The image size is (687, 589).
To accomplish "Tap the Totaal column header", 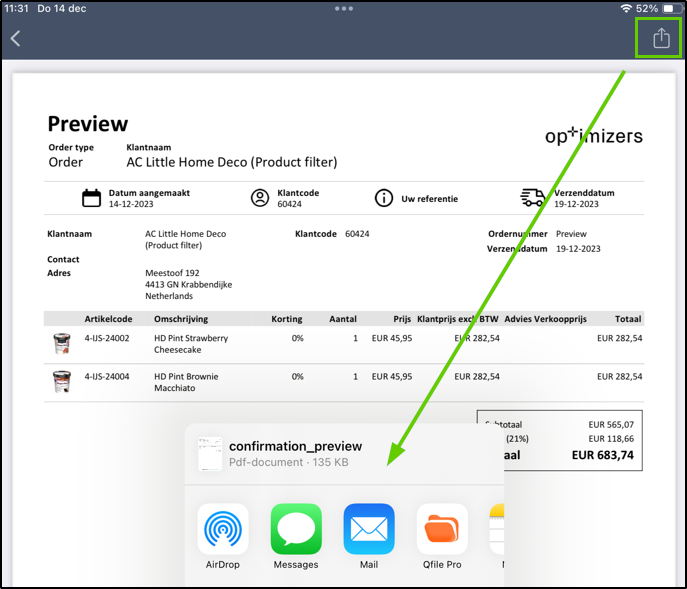I will (628, 319).
